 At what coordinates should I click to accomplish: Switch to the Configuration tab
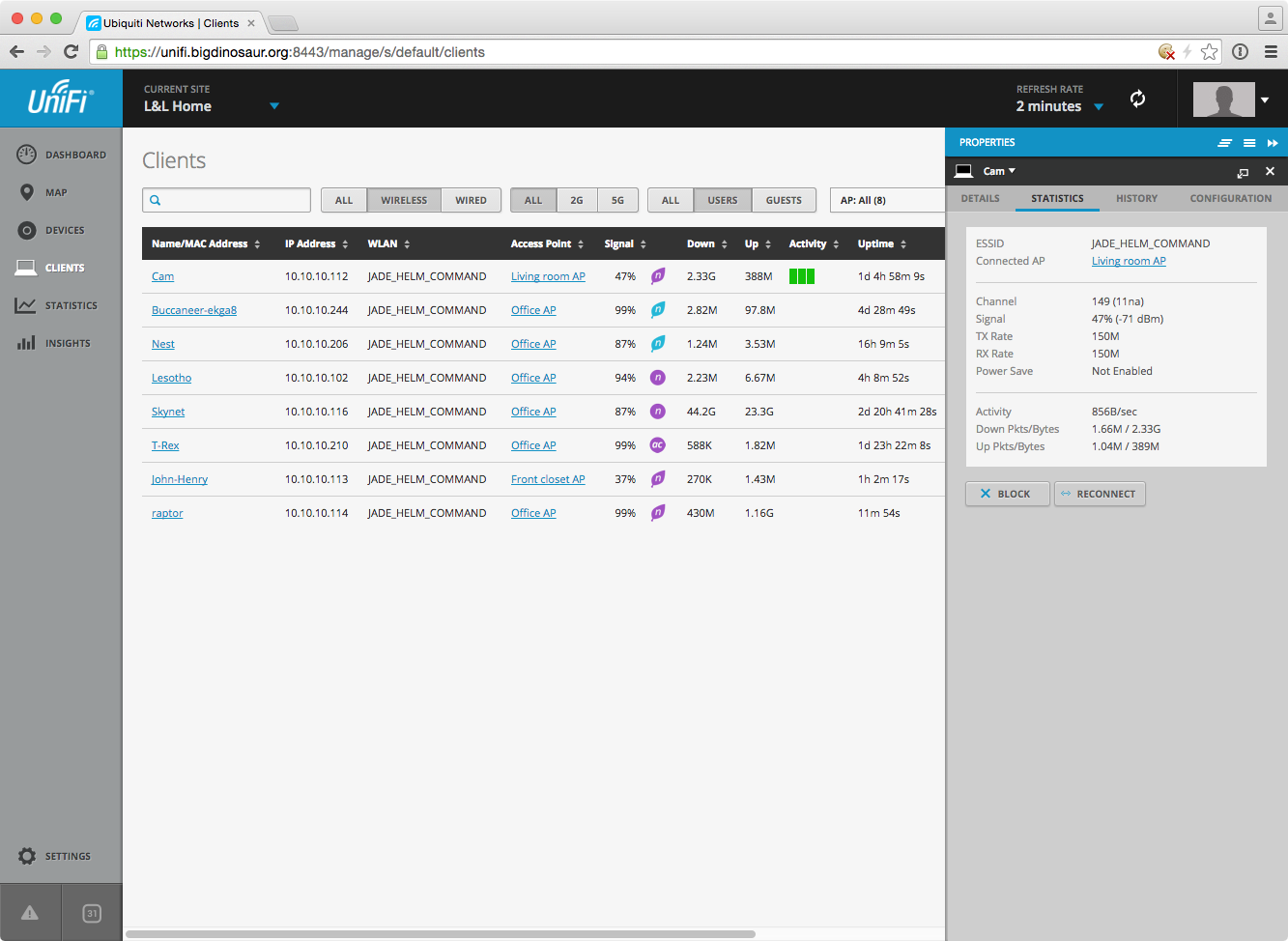click(x=1230, y=198)
